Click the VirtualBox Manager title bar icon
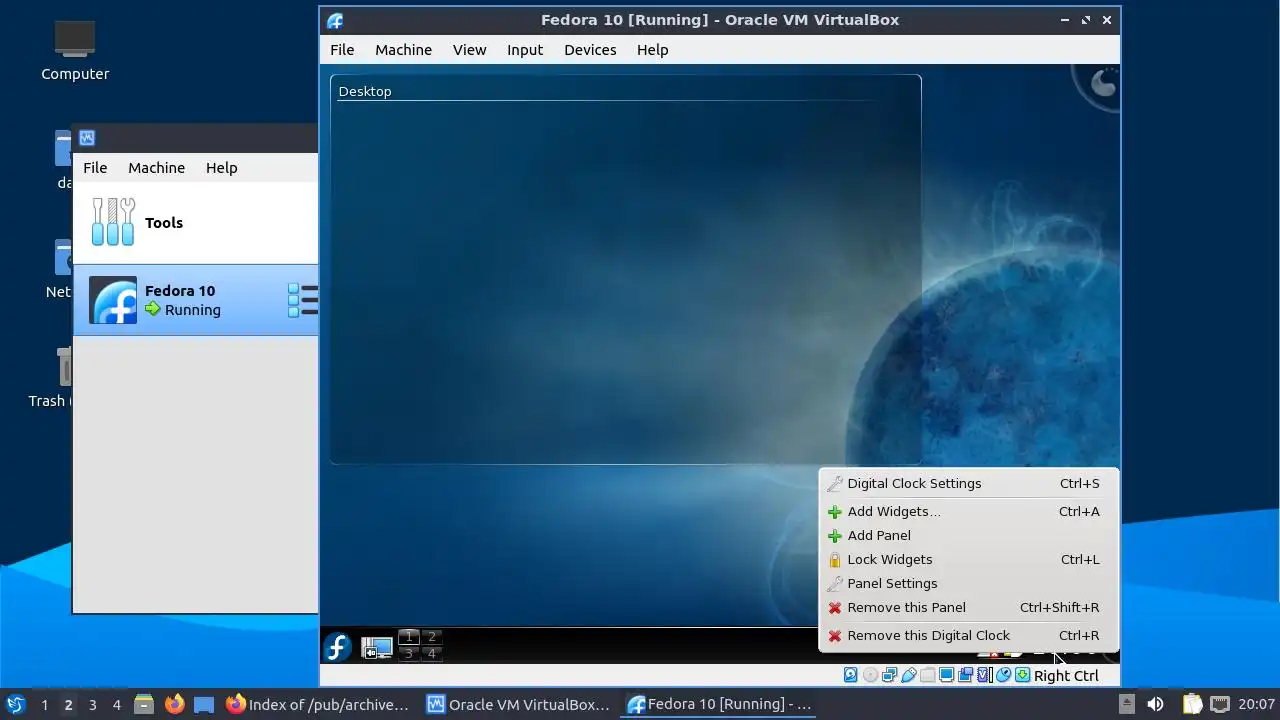 [x=87, y=138]
